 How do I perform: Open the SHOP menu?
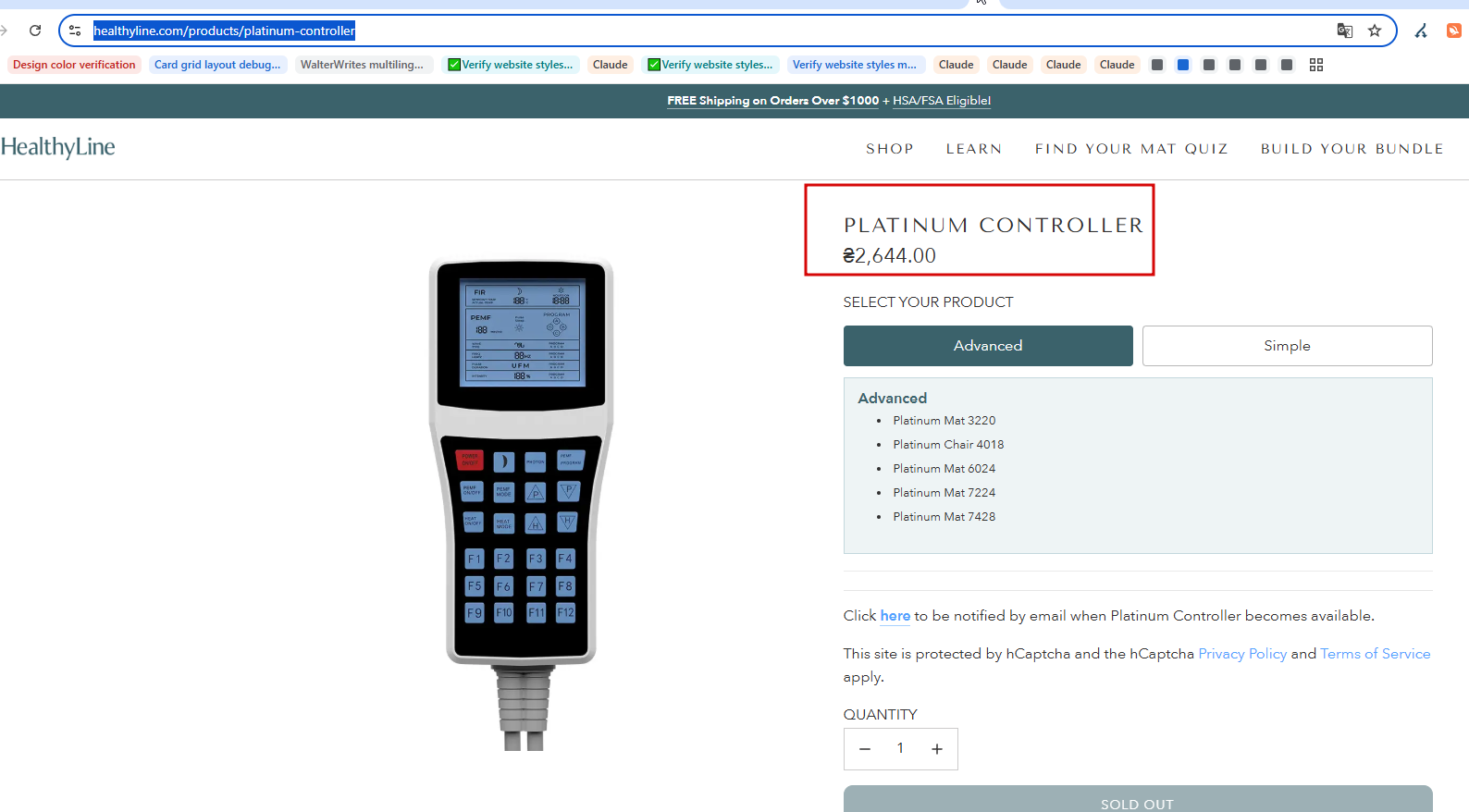(890, 149)
